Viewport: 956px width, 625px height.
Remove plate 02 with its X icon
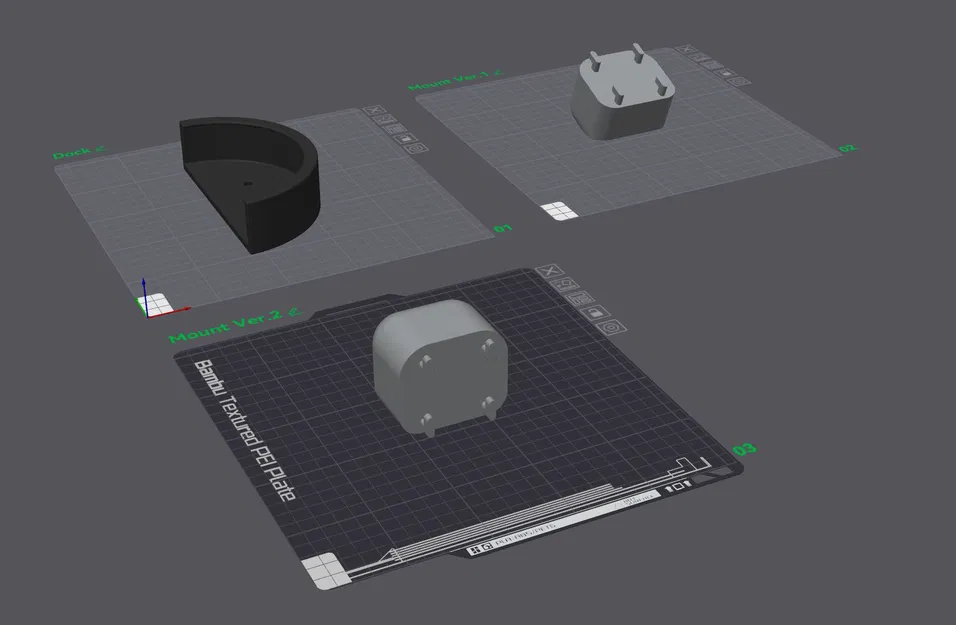[687, 49]
